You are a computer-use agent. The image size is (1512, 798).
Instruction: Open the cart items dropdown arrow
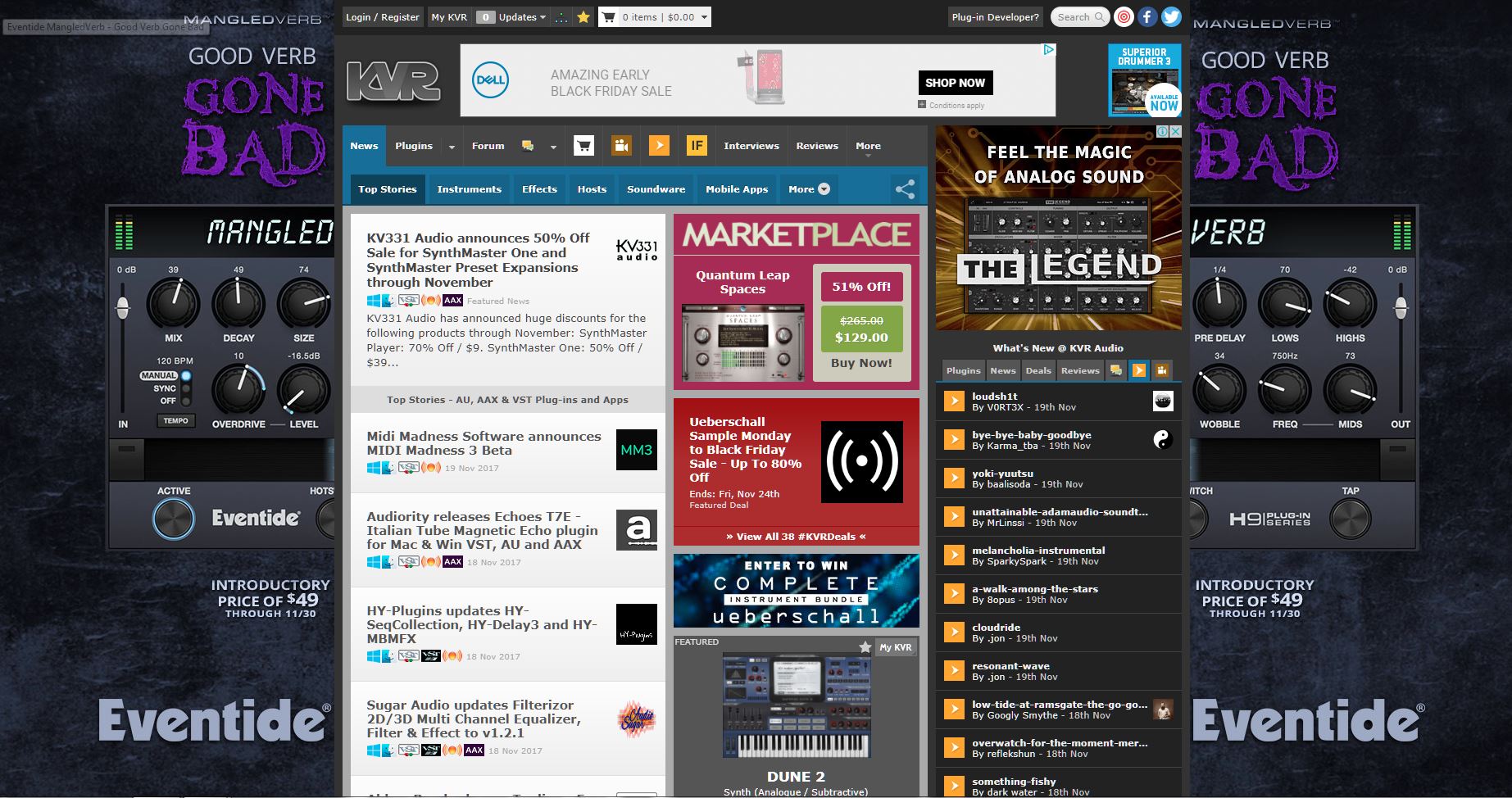704,17
